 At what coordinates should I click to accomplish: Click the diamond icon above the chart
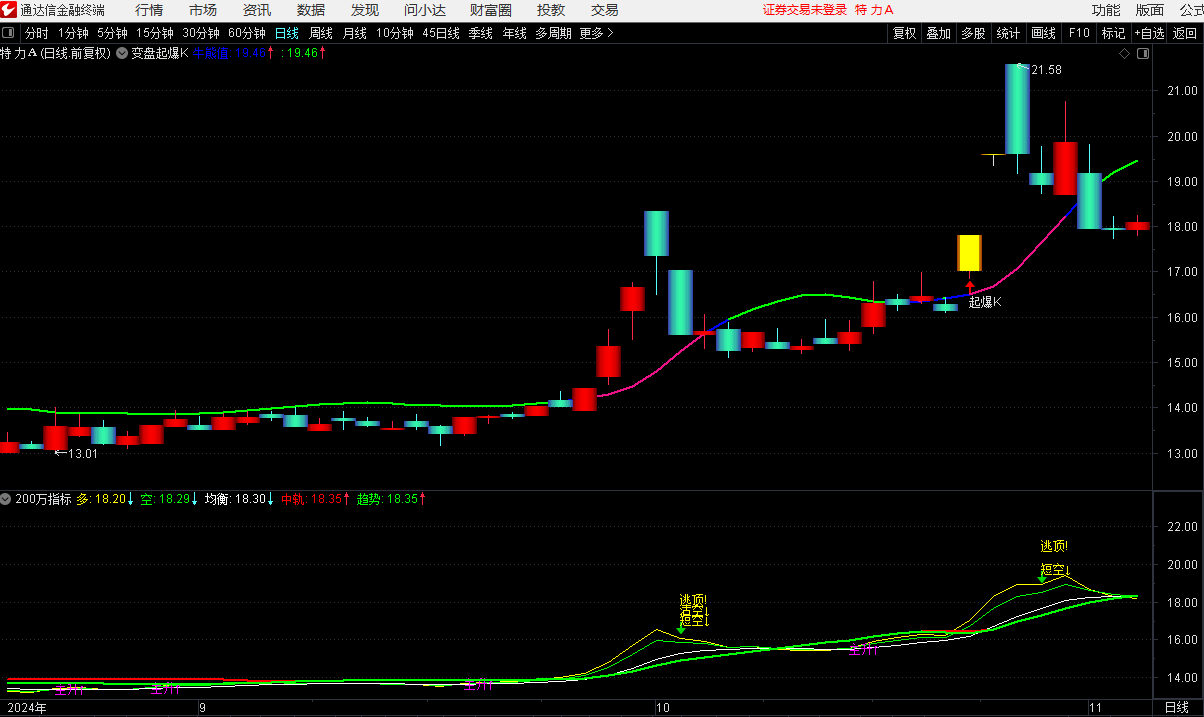click(1125, 53)
